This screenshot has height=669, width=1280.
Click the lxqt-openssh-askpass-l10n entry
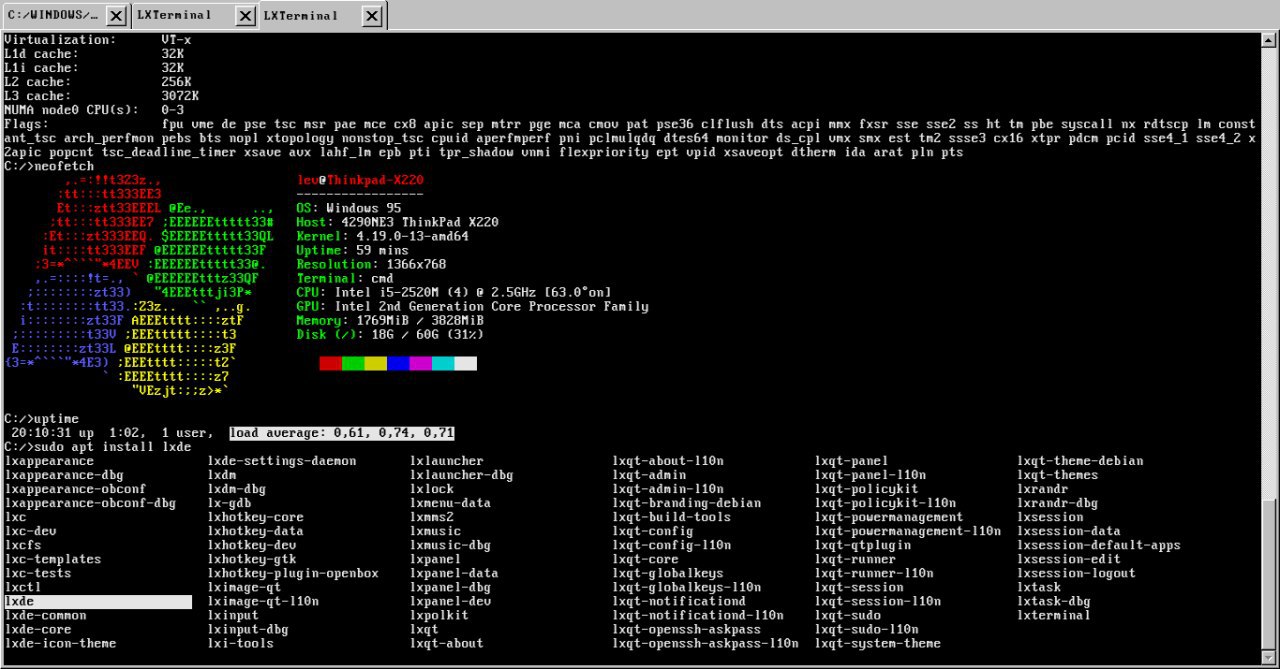pos(706,643)
